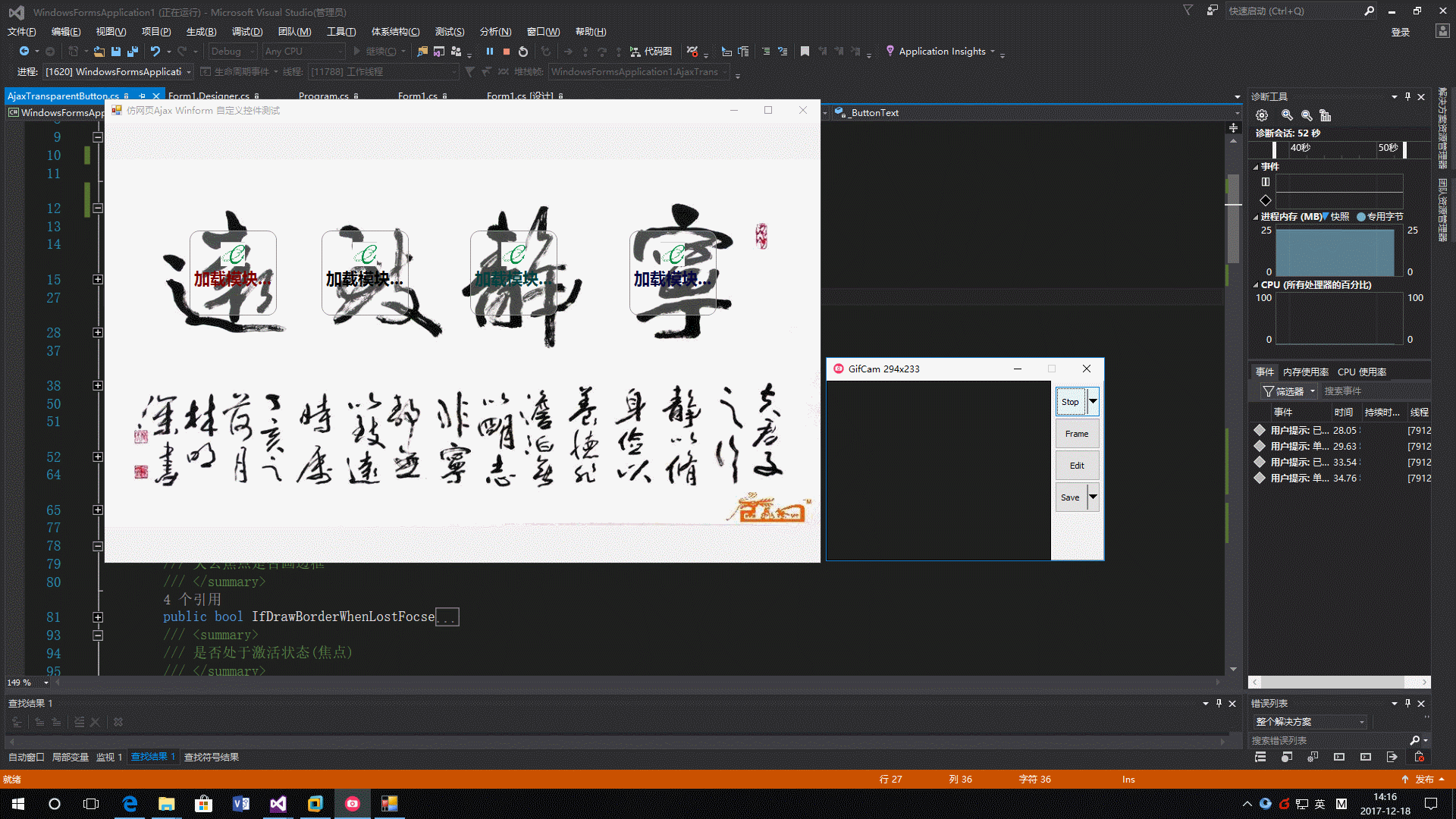Open File Explorer from the taskbar
The width and height of the screenshot is (1456, 819).
pyautogui.click(x=166, y=804)
